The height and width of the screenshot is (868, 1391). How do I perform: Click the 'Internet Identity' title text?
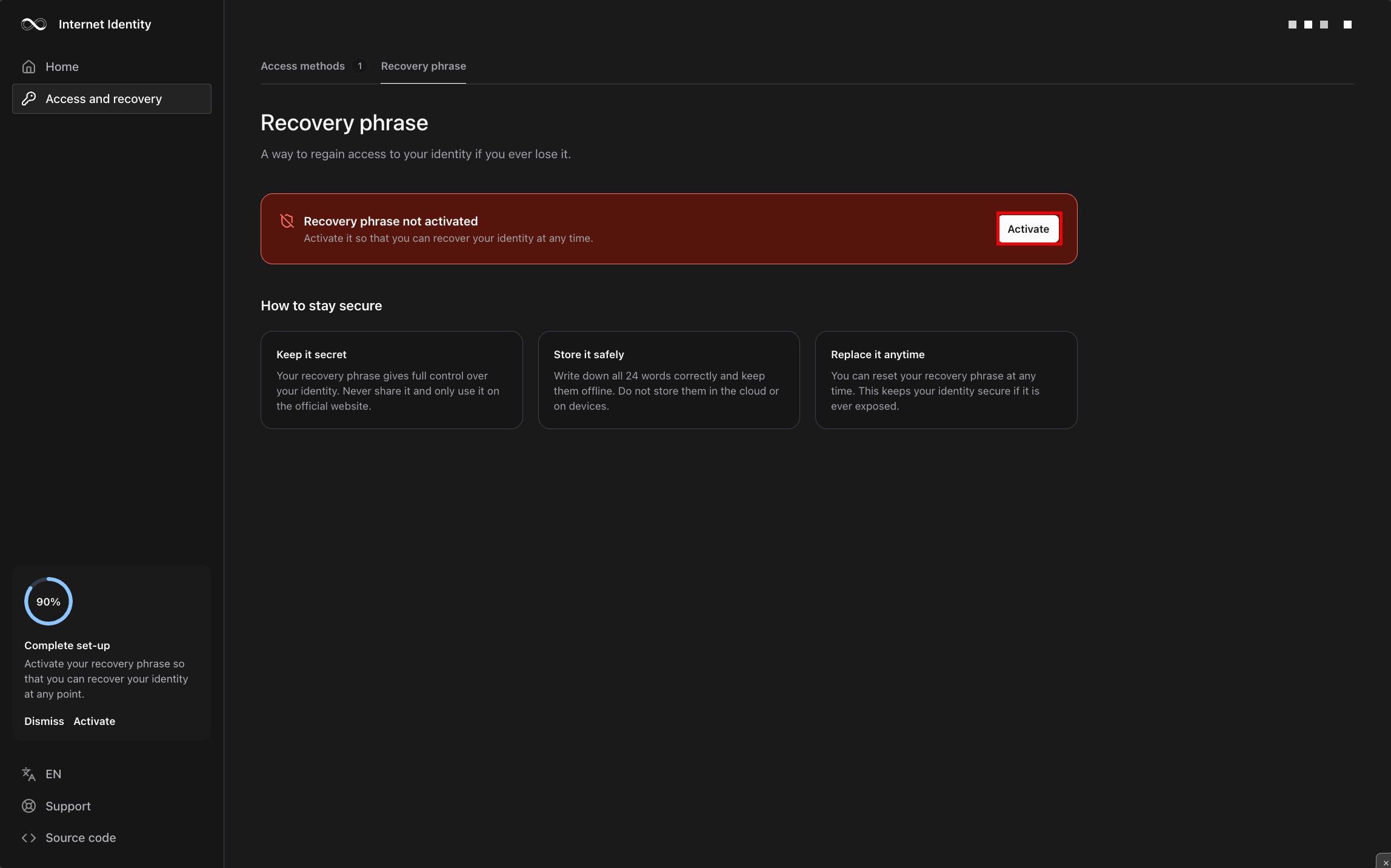pos(105,24)
